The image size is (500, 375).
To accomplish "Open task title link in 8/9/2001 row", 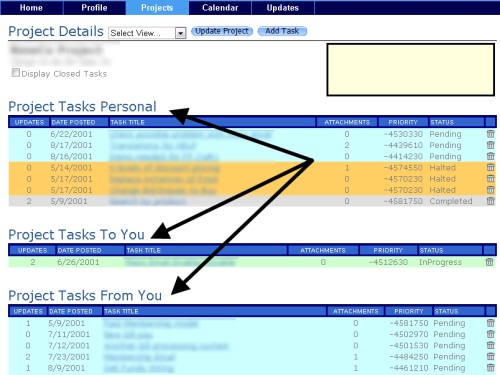I will coord(139,368).
